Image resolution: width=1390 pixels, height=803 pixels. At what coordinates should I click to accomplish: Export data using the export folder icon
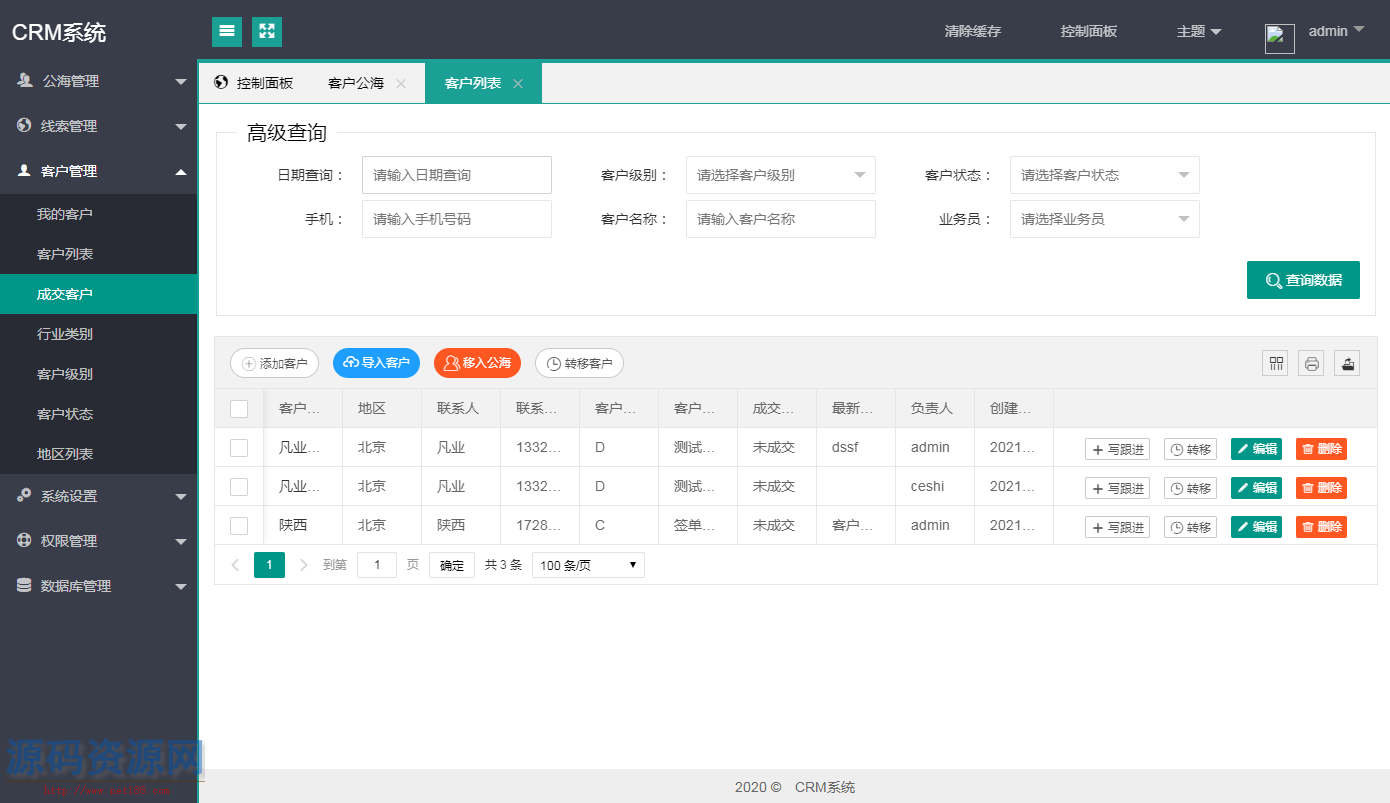click(1347, 363)
